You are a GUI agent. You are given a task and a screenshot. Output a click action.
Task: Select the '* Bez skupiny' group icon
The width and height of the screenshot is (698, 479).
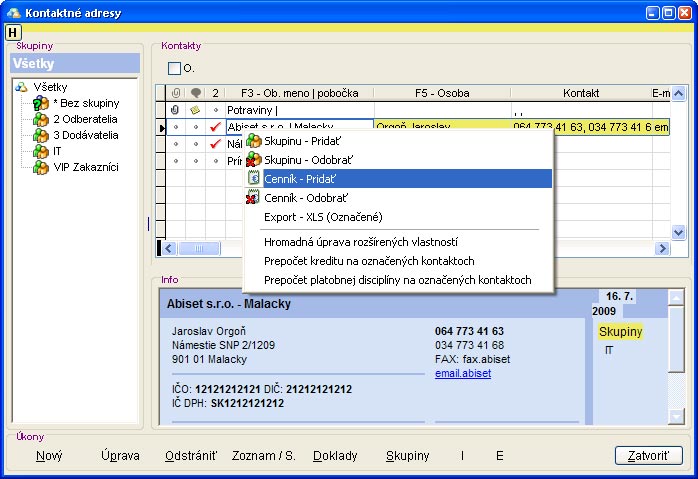point(41,103)
